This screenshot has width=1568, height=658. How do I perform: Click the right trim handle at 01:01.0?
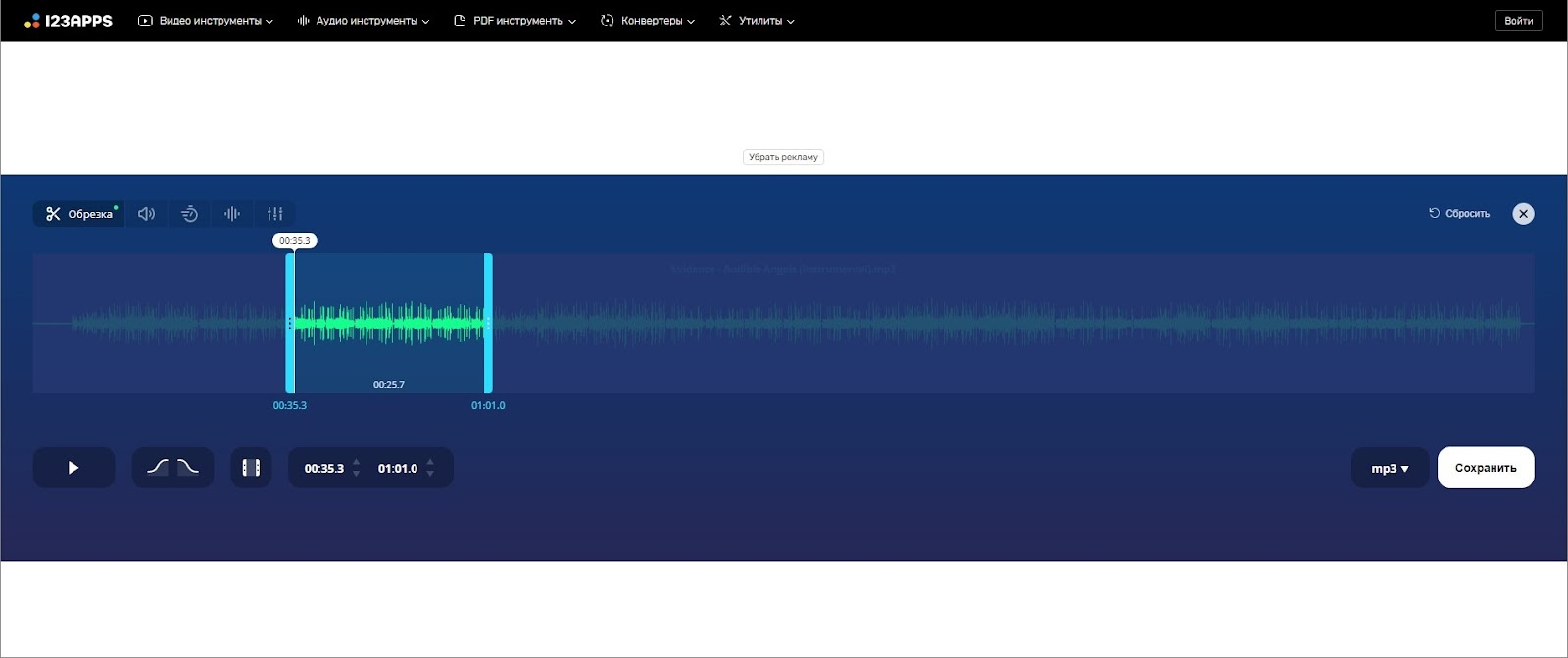[488, 323]
